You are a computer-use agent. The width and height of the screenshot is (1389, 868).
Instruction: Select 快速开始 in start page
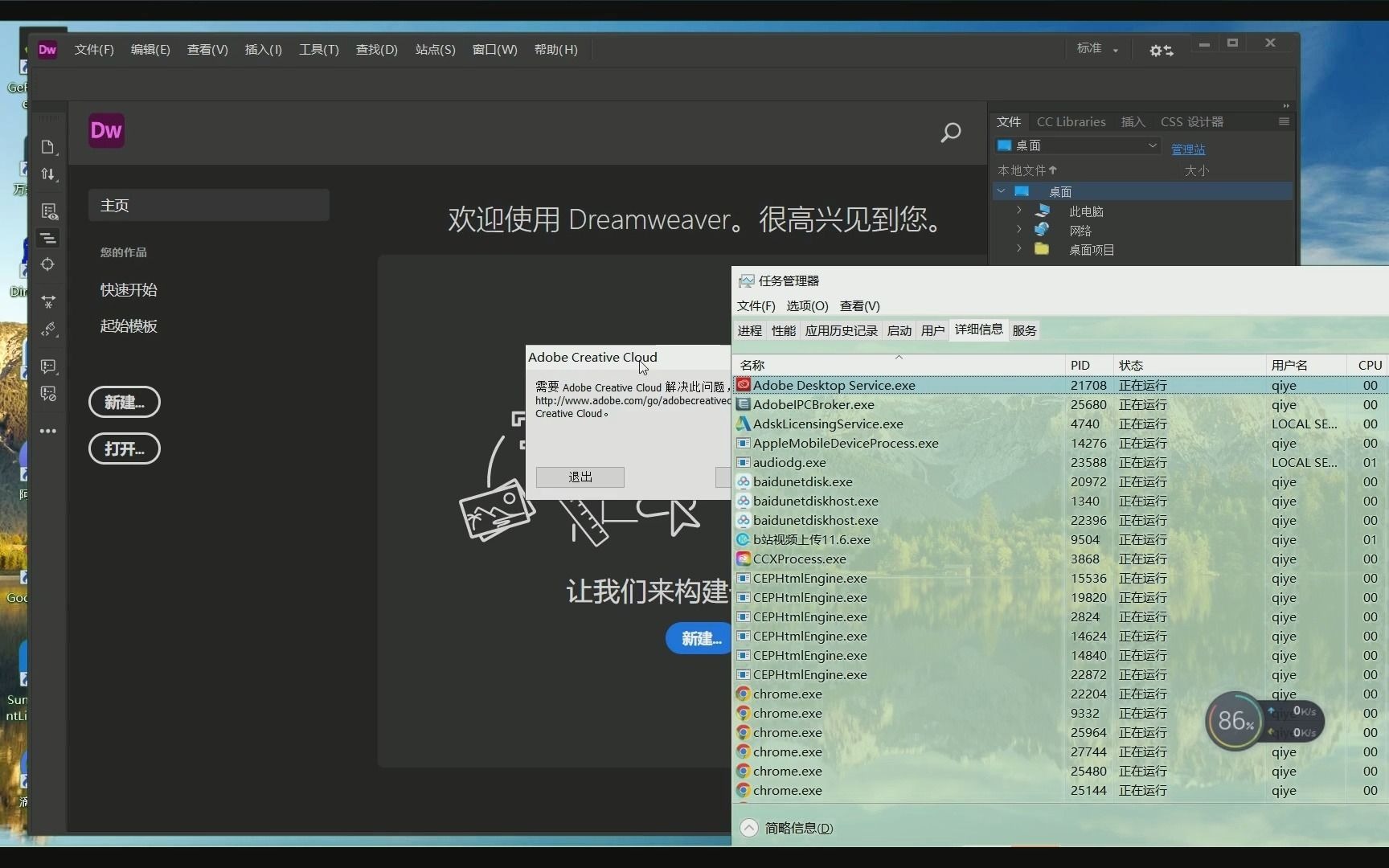[129, 289]
